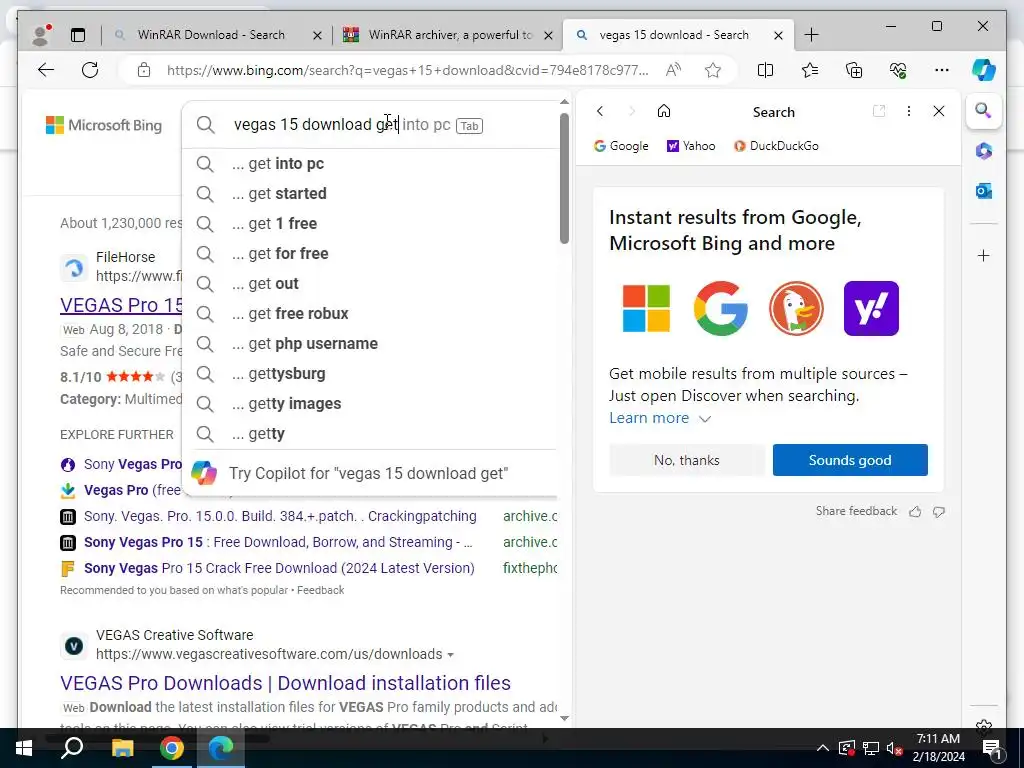Select Google engine in Search panel
Screen dimensions: 1024x768
point(621,146)
